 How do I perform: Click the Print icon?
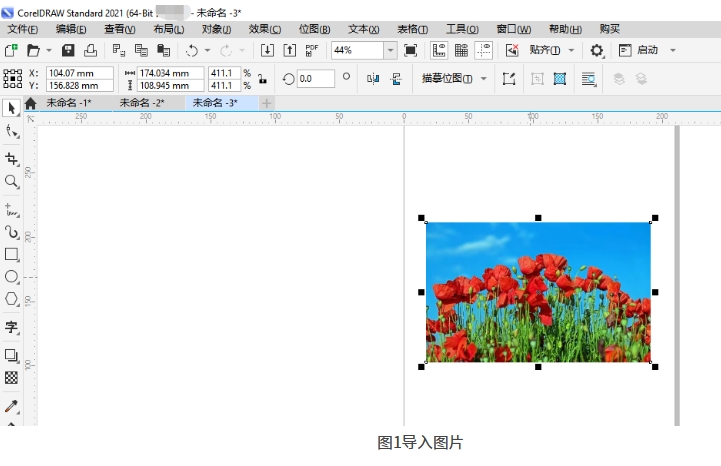90,50
